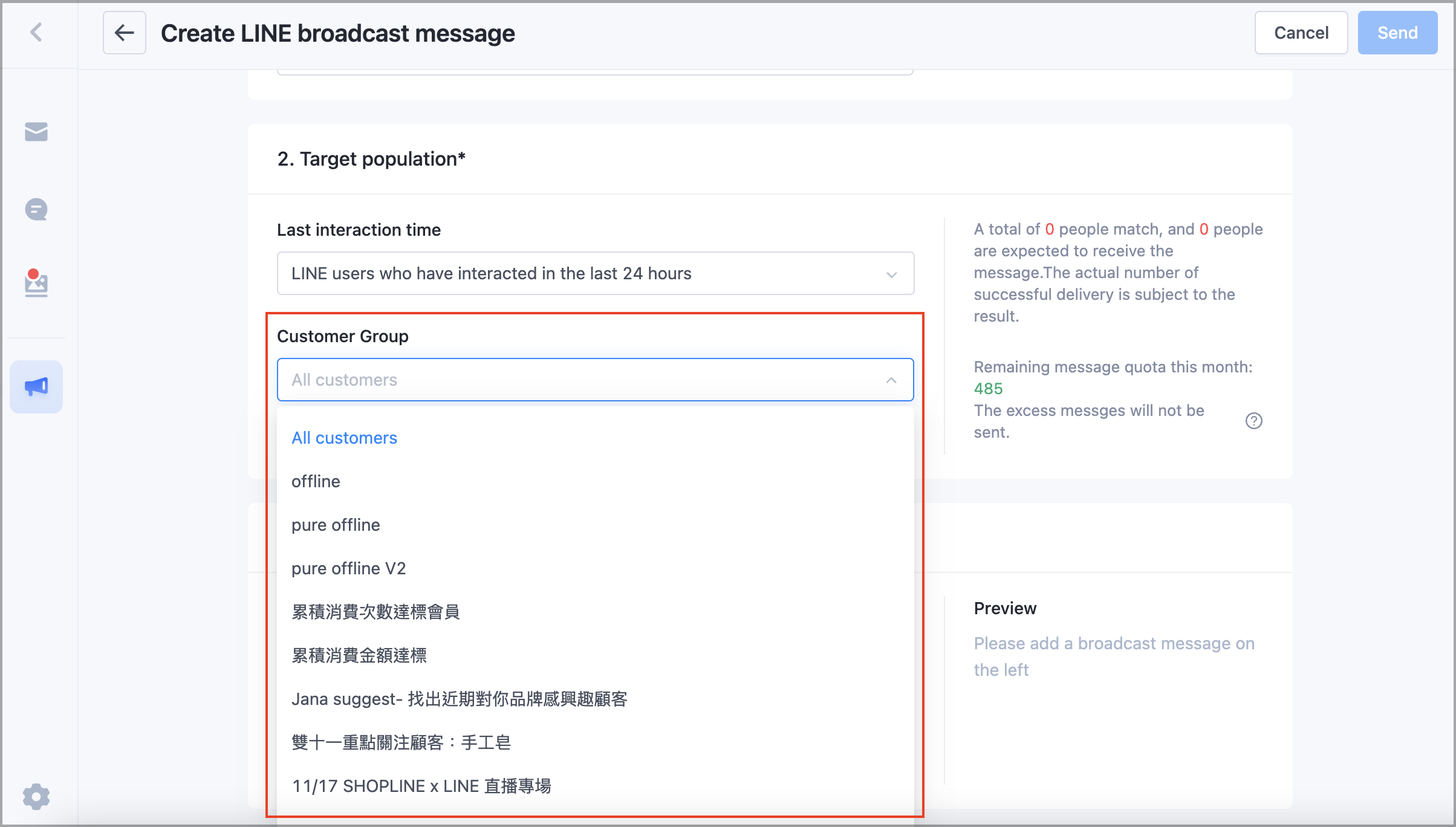Choose the 'pure offline V2' customer group
1456x827 pixels.
(x=596, y=568)
